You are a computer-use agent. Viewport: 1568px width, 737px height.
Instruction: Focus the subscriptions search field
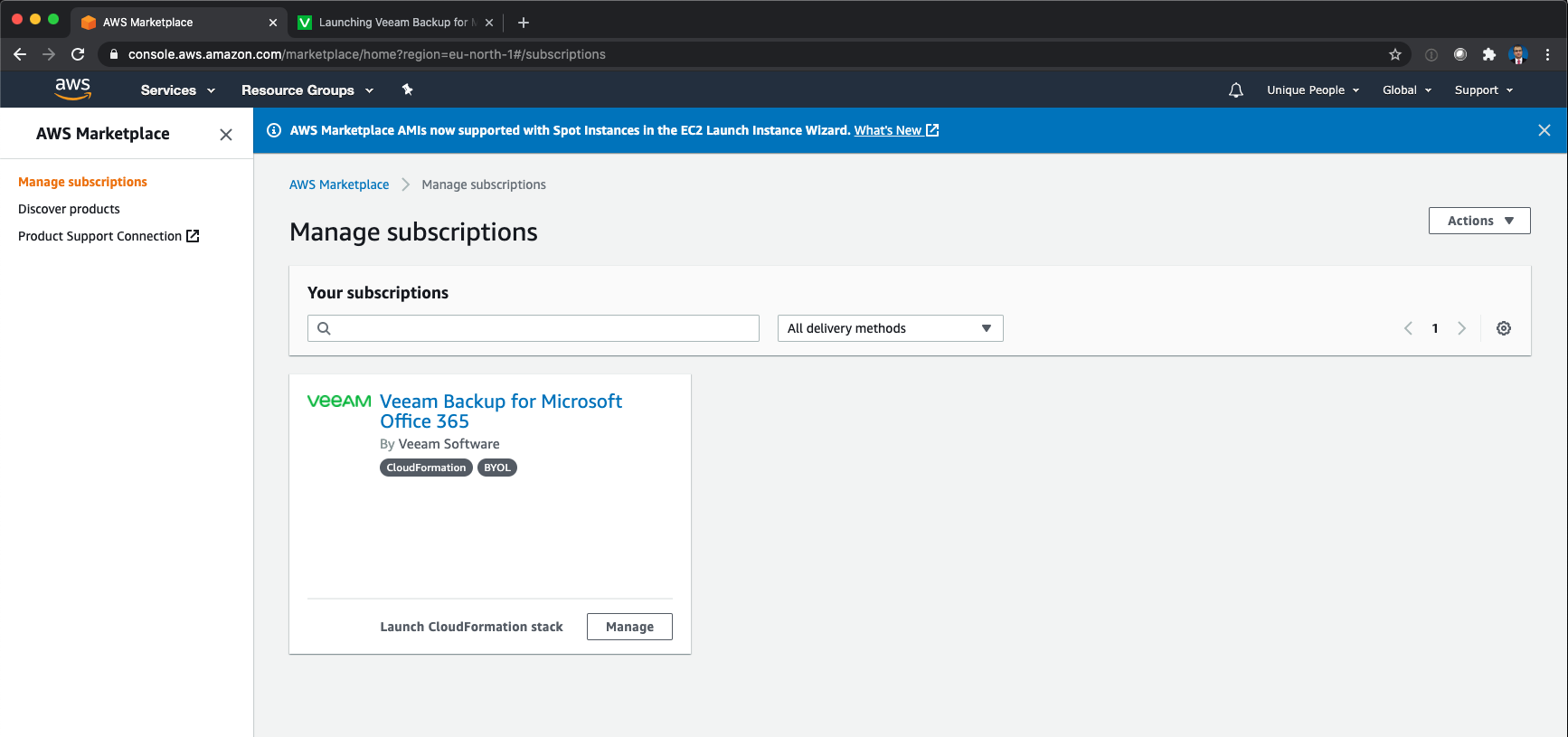pos(534,328)
